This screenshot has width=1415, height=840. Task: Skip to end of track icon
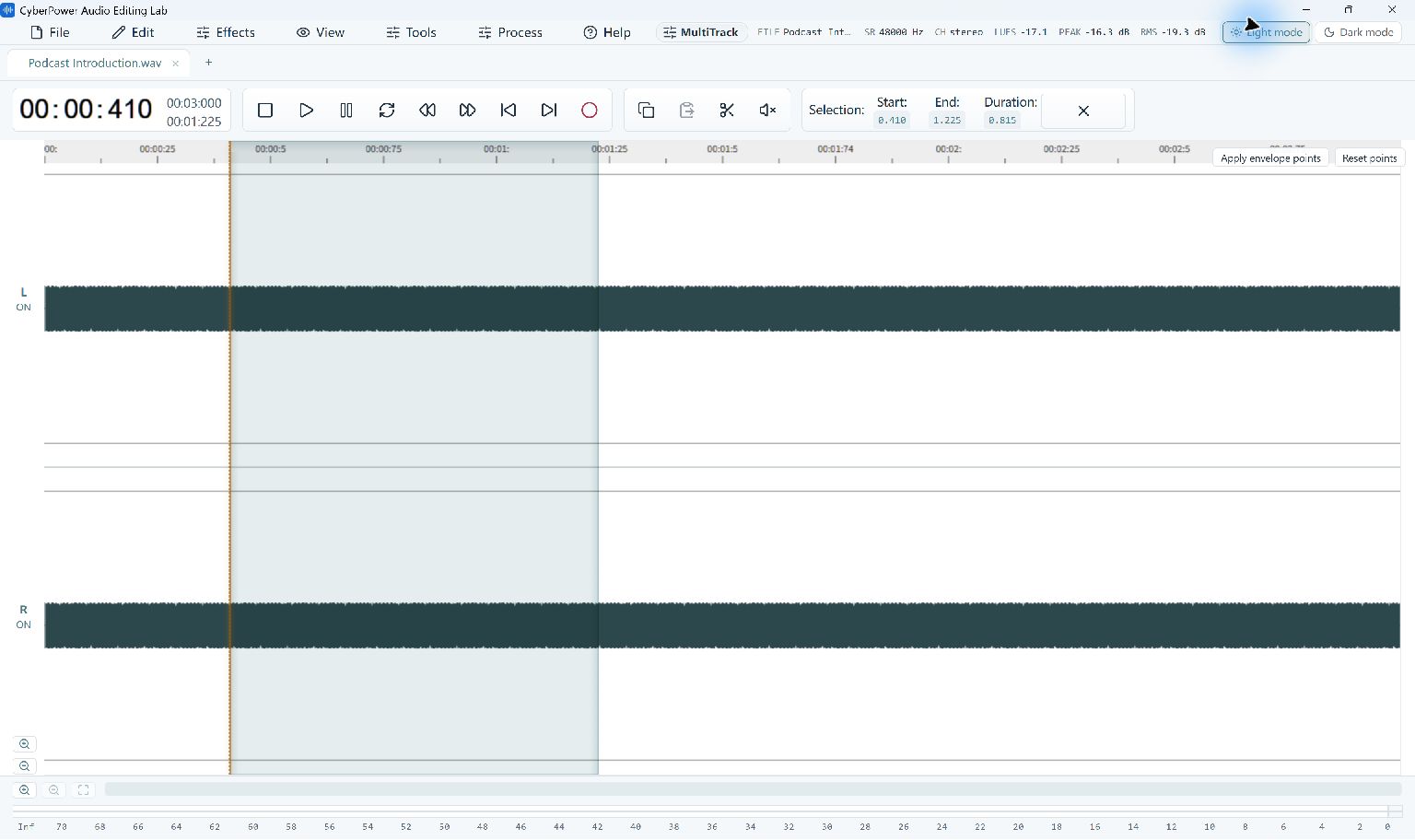tap(549, 111)
